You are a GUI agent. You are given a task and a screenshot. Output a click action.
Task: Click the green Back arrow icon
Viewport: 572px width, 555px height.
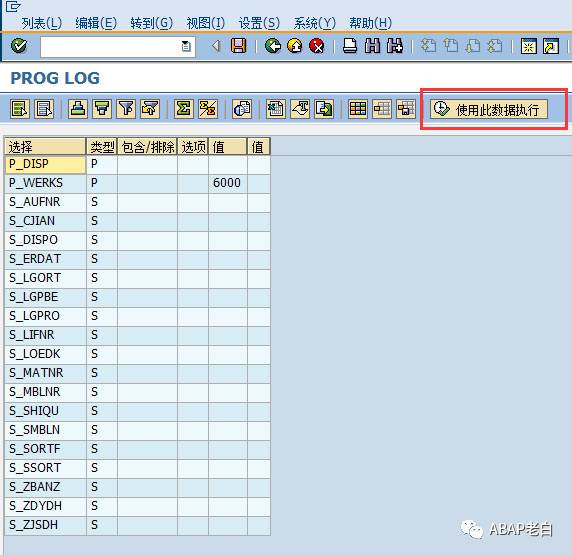point(273,46)
